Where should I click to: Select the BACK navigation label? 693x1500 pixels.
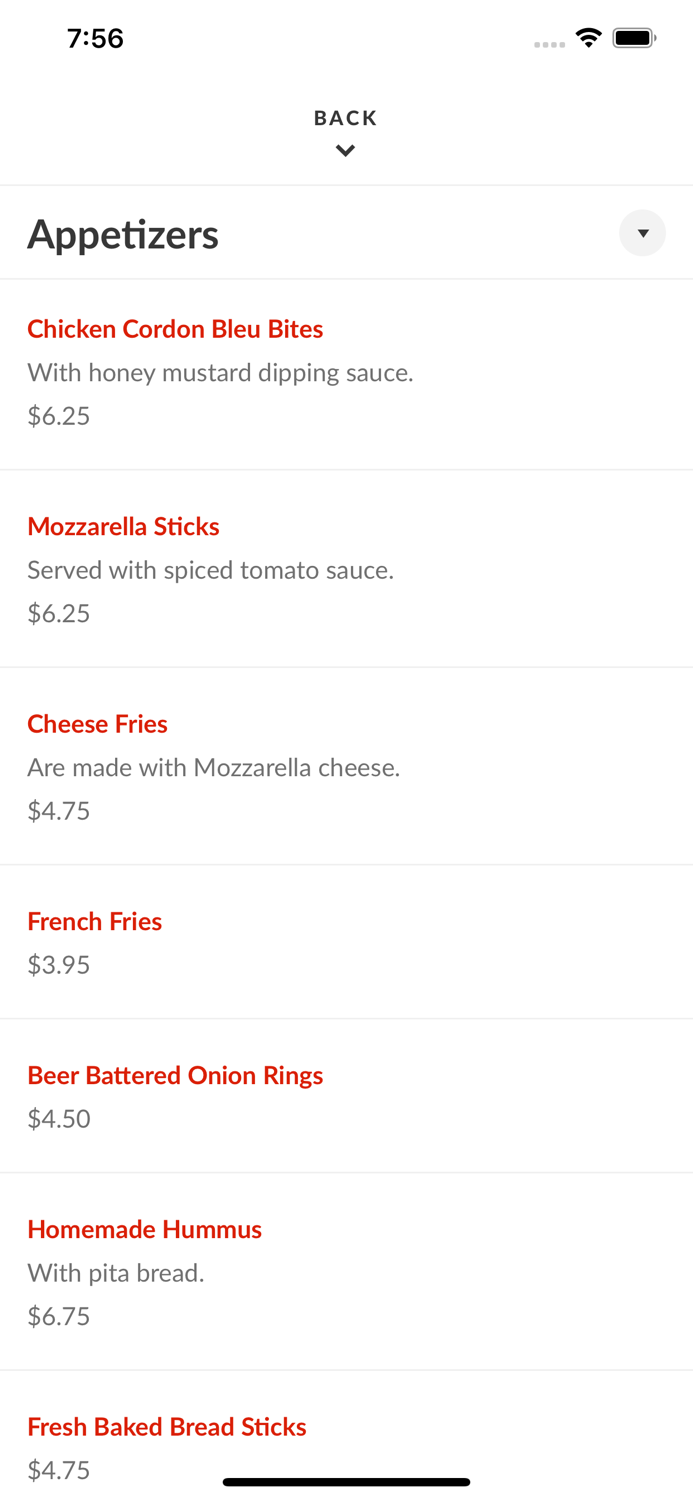(x=345, y=117)
